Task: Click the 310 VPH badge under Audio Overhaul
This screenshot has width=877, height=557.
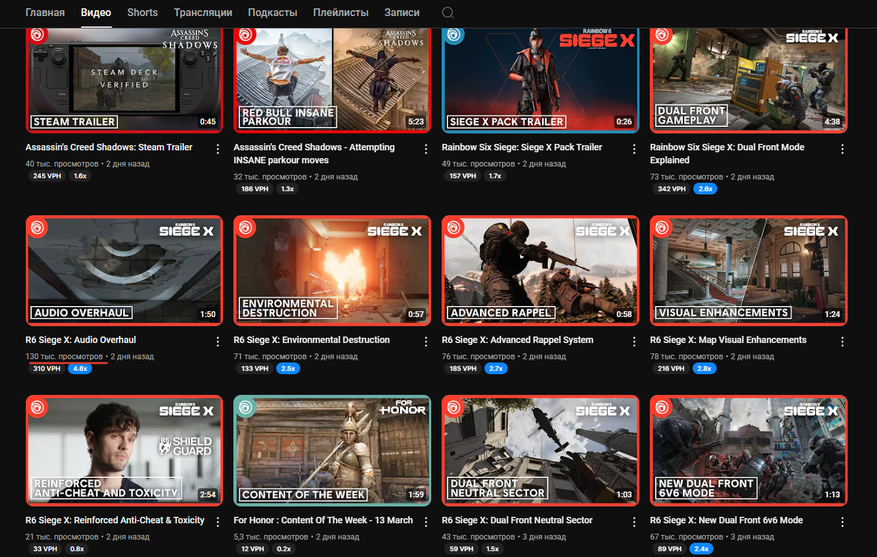Action: point(46,369)
